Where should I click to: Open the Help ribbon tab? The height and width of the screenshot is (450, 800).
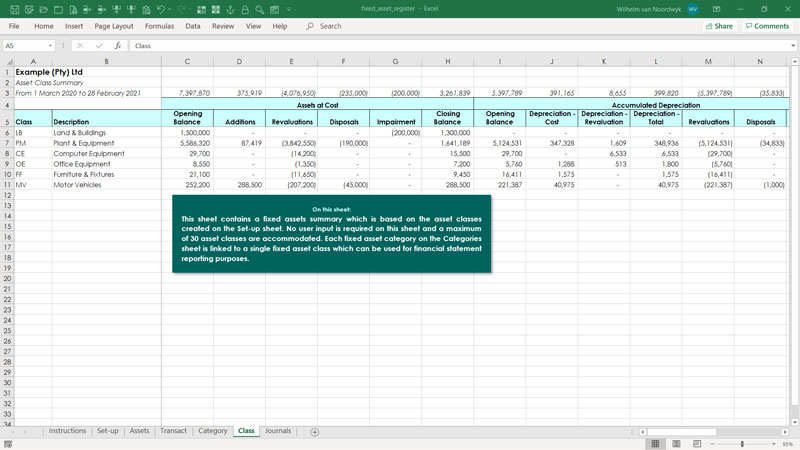280,26
